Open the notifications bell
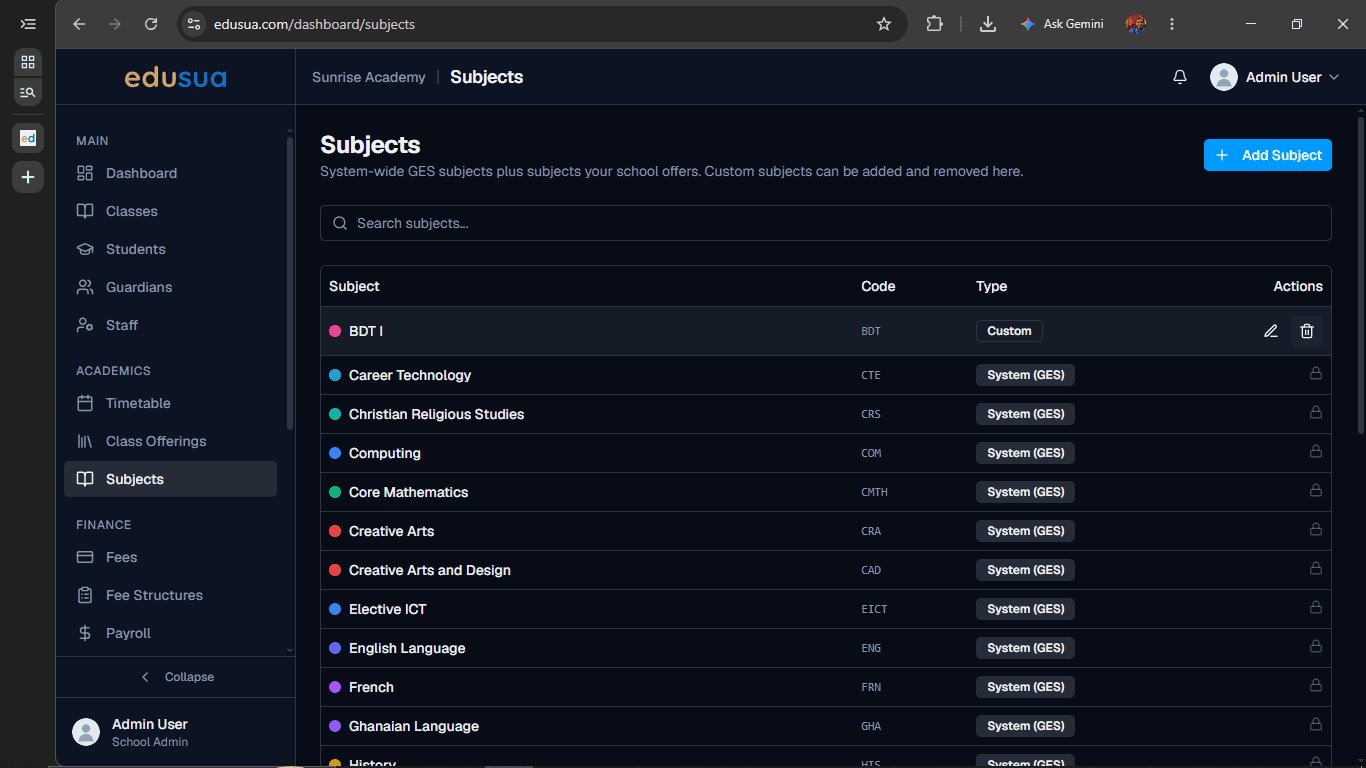Viewport: 1366px width, 768px height. 1180,77
